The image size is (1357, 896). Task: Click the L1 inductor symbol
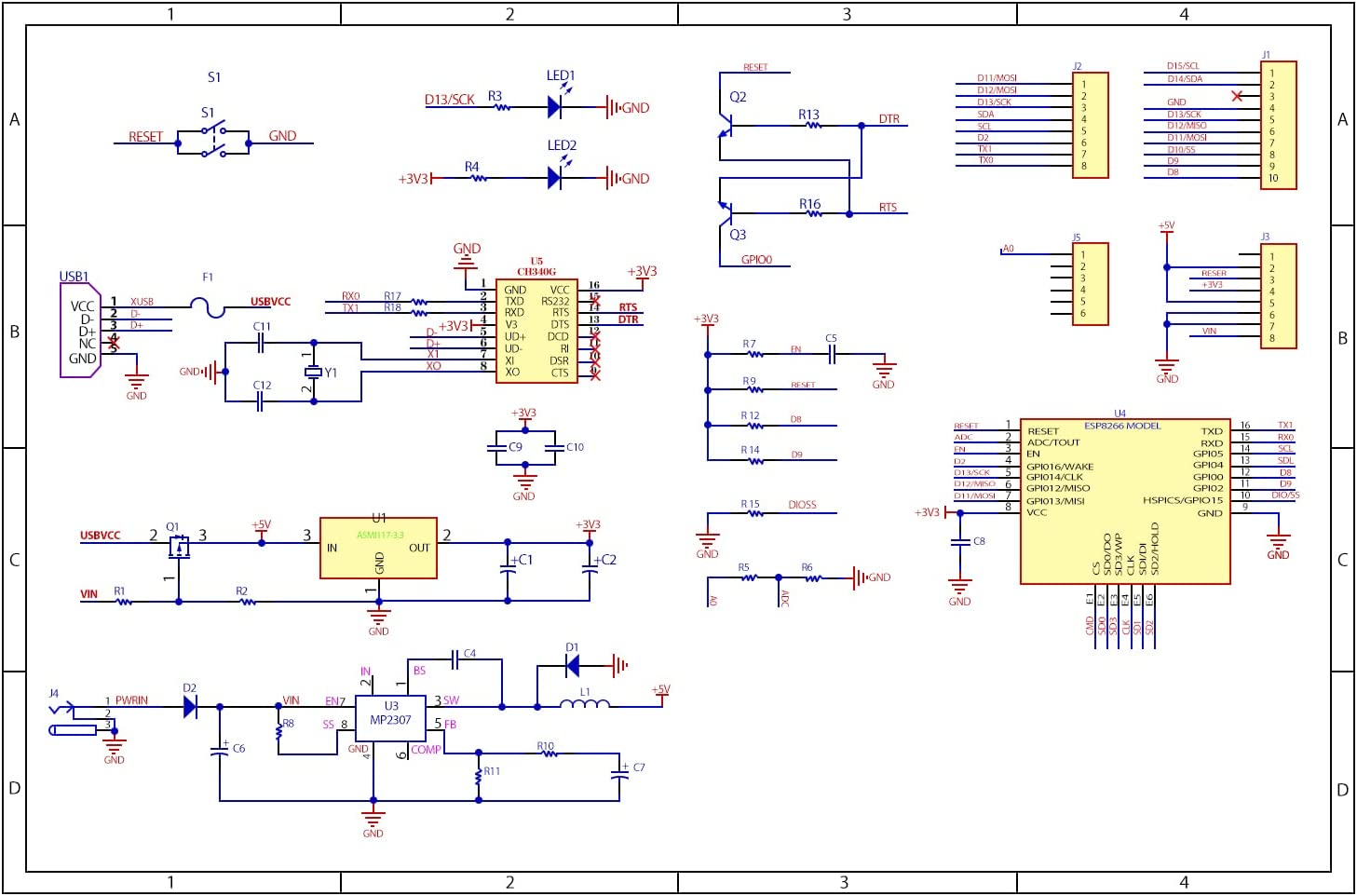click(x=585, y=704)
